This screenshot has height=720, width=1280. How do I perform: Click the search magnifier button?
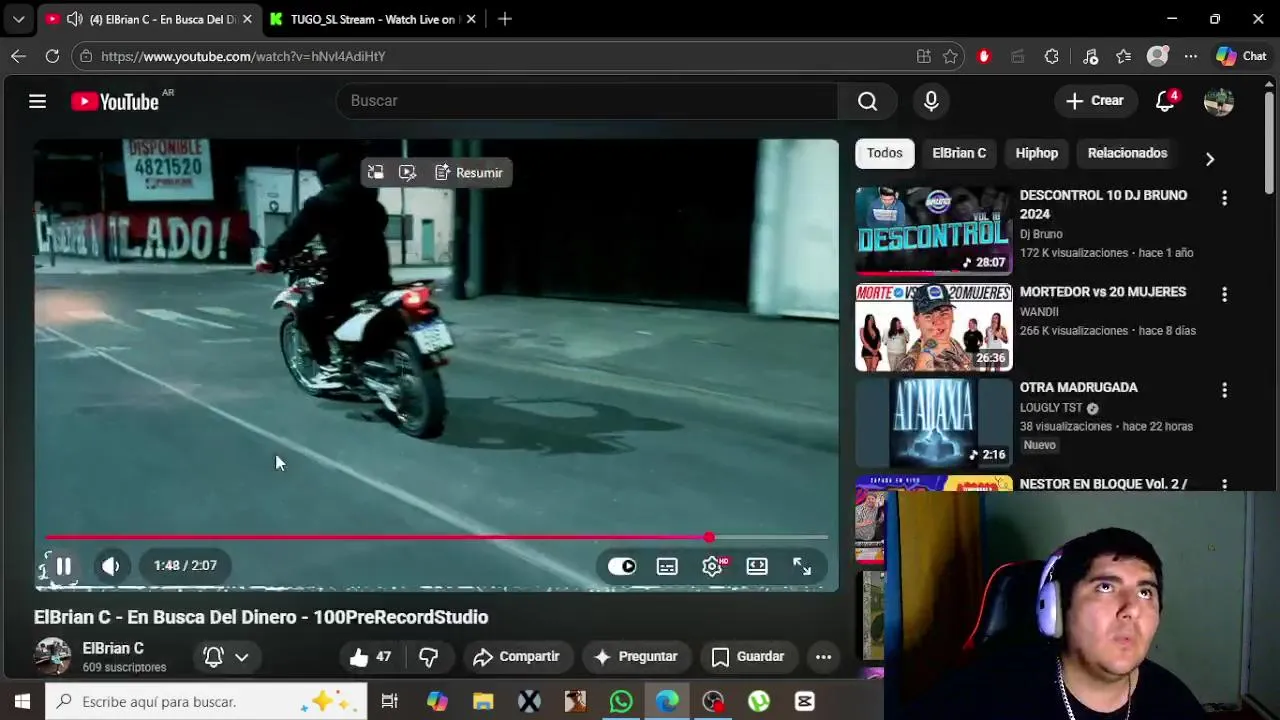pyautogui.click(x=867, y=101)
